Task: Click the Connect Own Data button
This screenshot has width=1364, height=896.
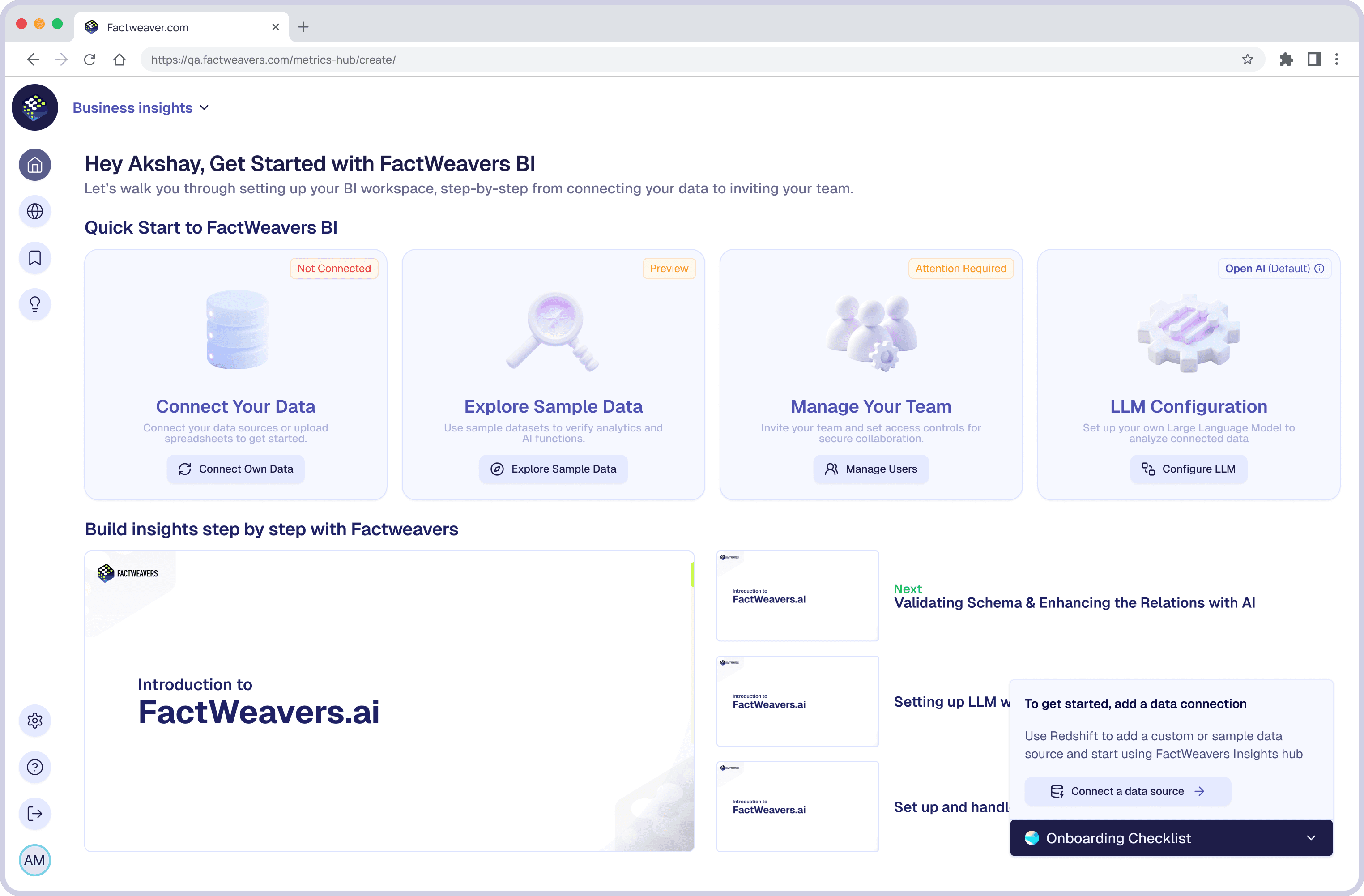Action: 235,469
